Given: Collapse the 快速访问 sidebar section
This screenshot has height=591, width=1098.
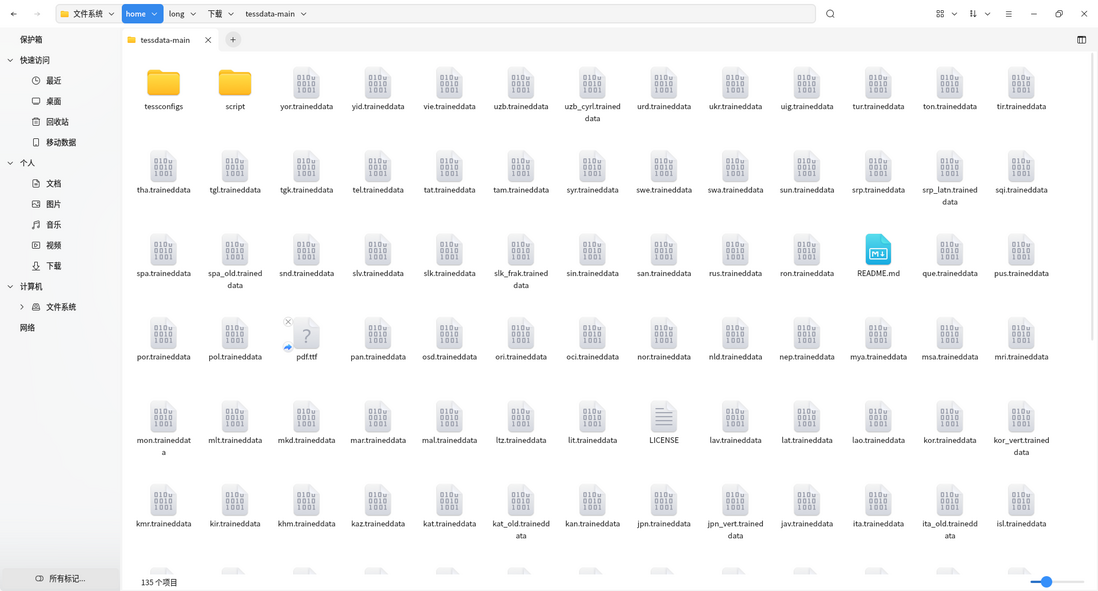Looking at the screenshot, I should [x=10, y=60].
